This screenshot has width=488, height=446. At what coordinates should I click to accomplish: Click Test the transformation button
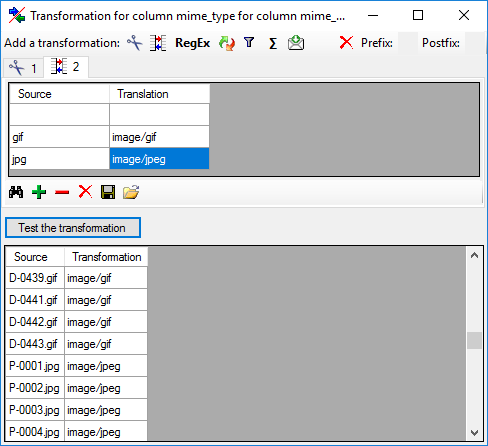[73, 228]
